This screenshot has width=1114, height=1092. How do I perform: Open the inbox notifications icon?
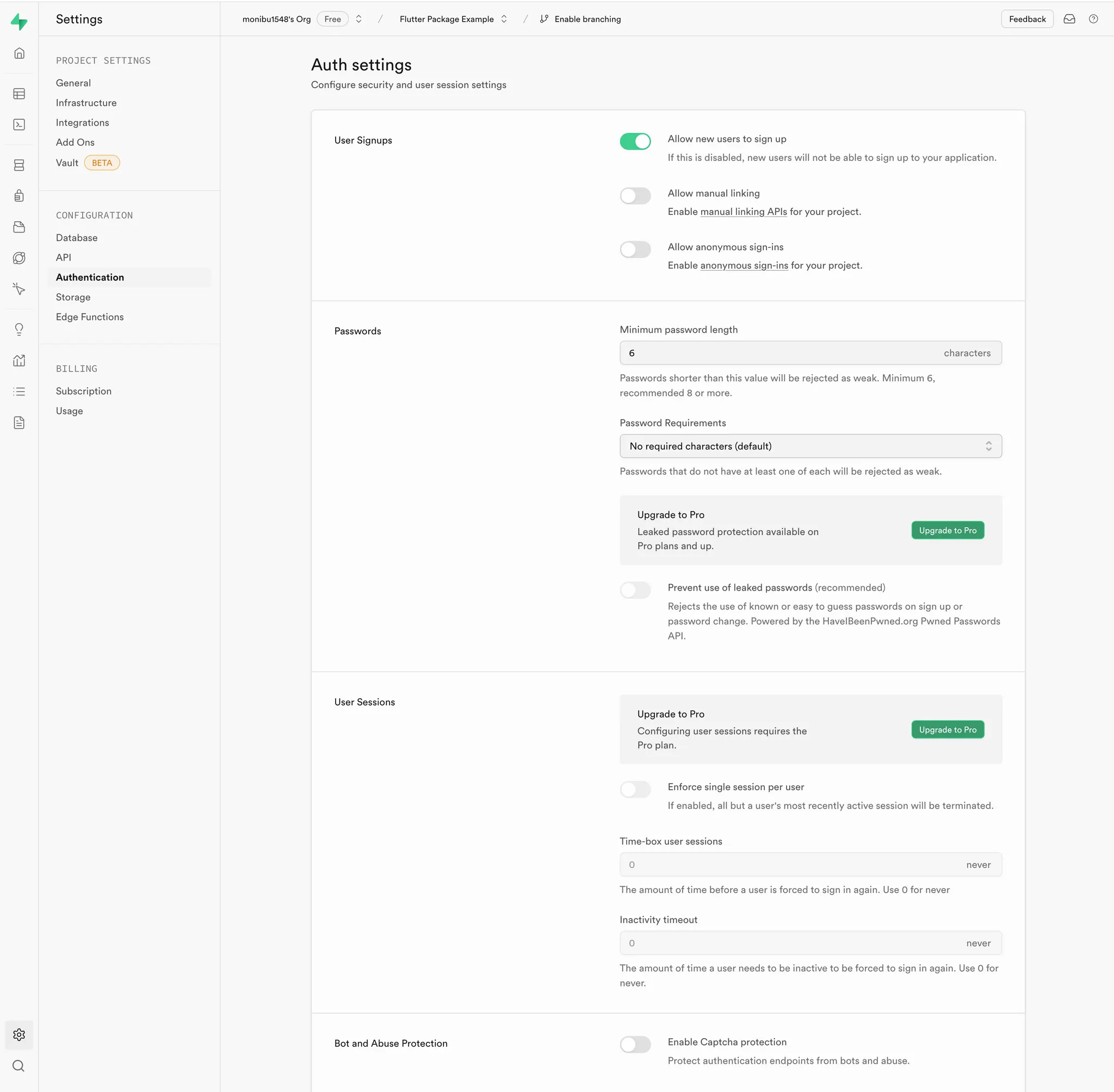pyautogui.click(x=1069, y=19)
